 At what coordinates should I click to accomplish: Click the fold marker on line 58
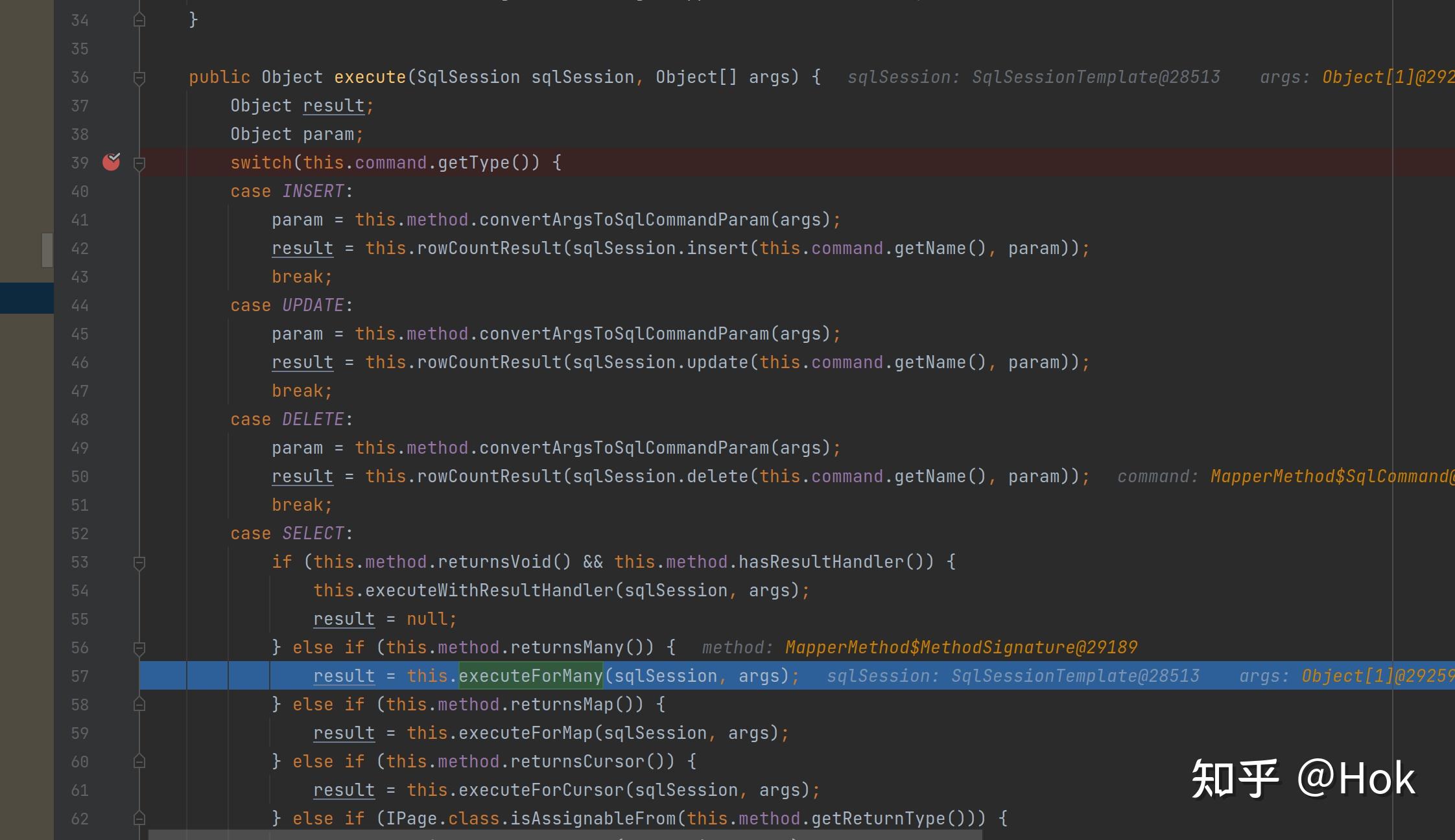point(139,705)
